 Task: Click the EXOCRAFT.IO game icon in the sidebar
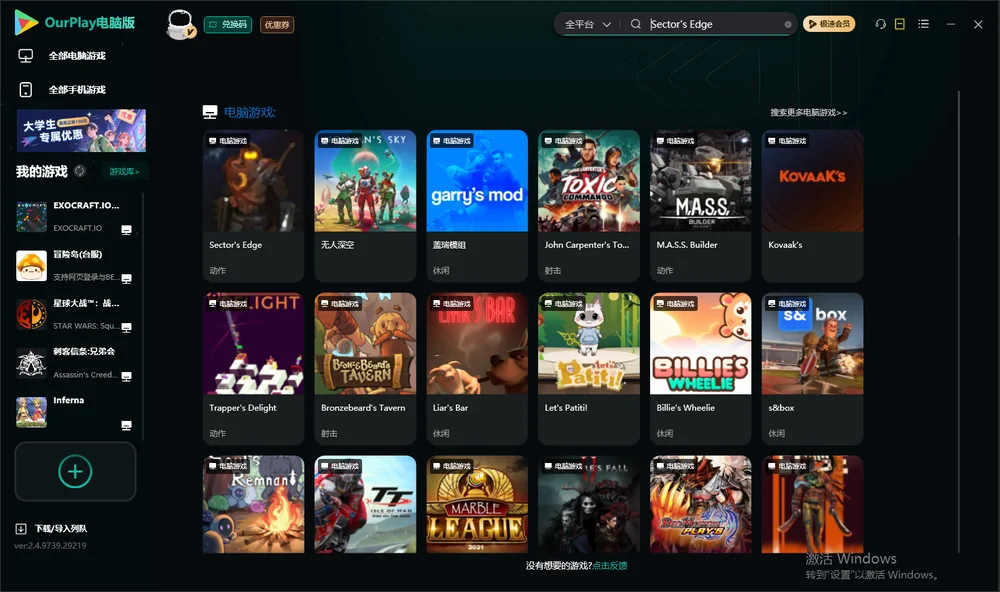tap(32, 217)
